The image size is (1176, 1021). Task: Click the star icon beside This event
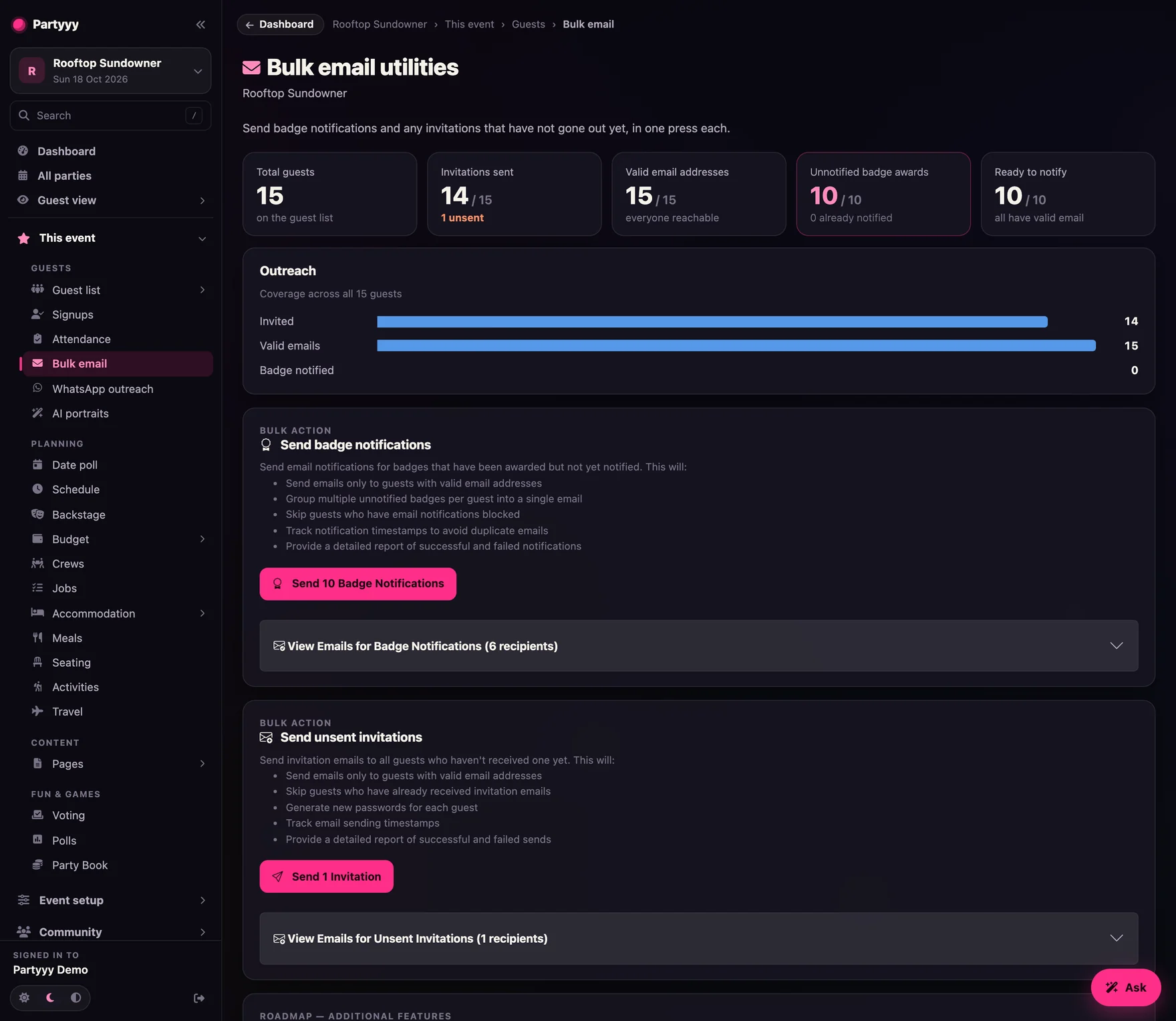click(23, 238)
